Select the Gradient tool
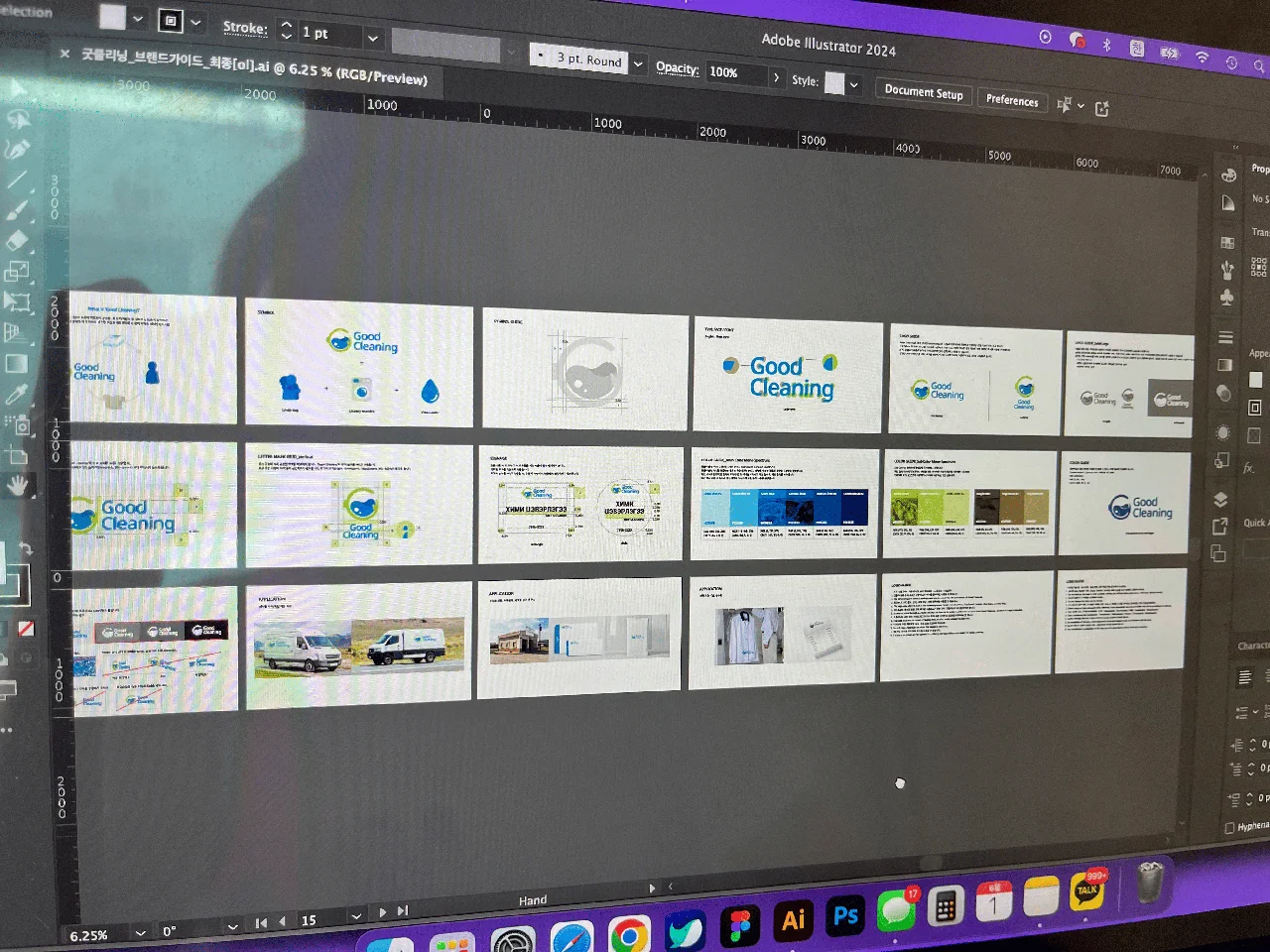 pos(16,364)
